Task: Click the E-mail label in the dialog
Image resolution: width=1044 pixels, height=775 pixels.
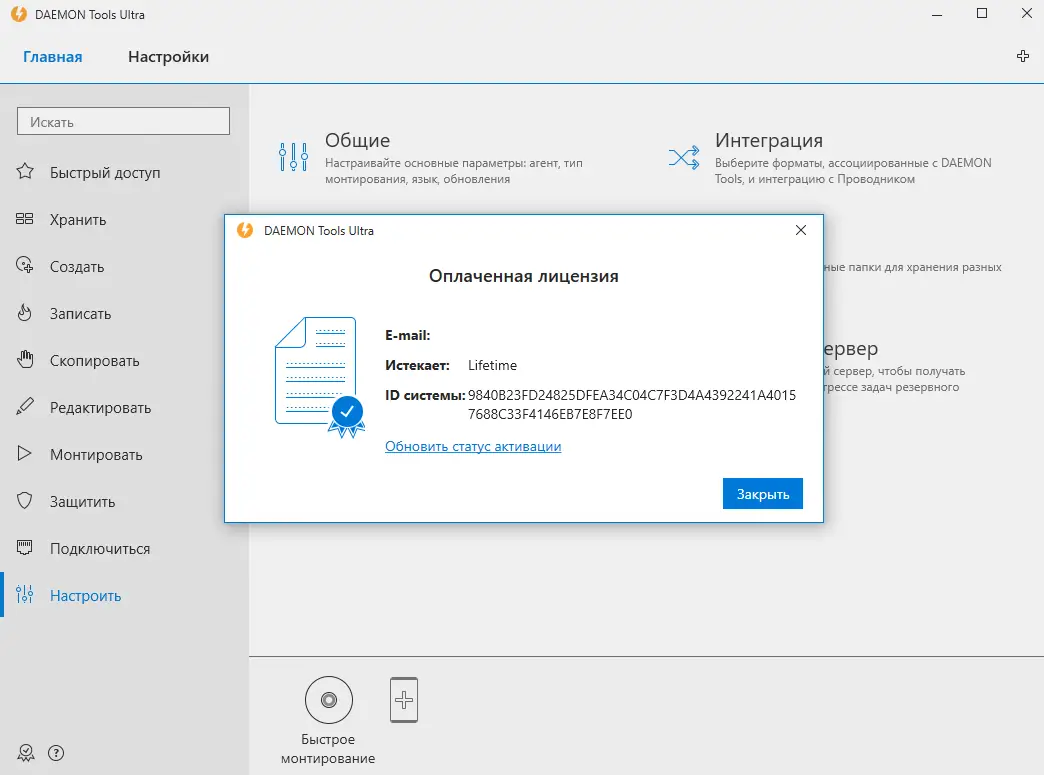Action: point(407,336)
